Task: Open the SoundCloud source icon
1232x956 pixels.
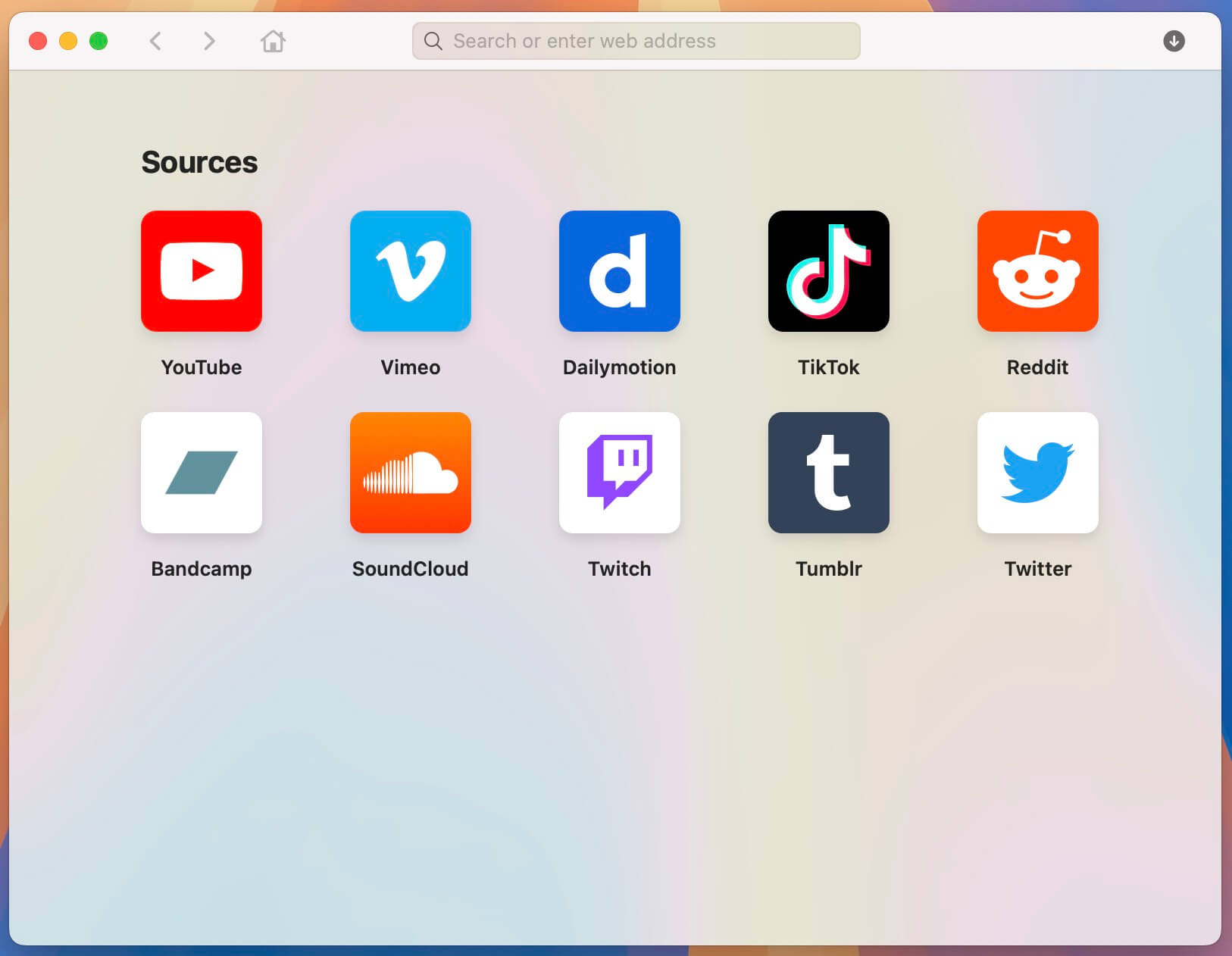Action: tap(411, 473)
